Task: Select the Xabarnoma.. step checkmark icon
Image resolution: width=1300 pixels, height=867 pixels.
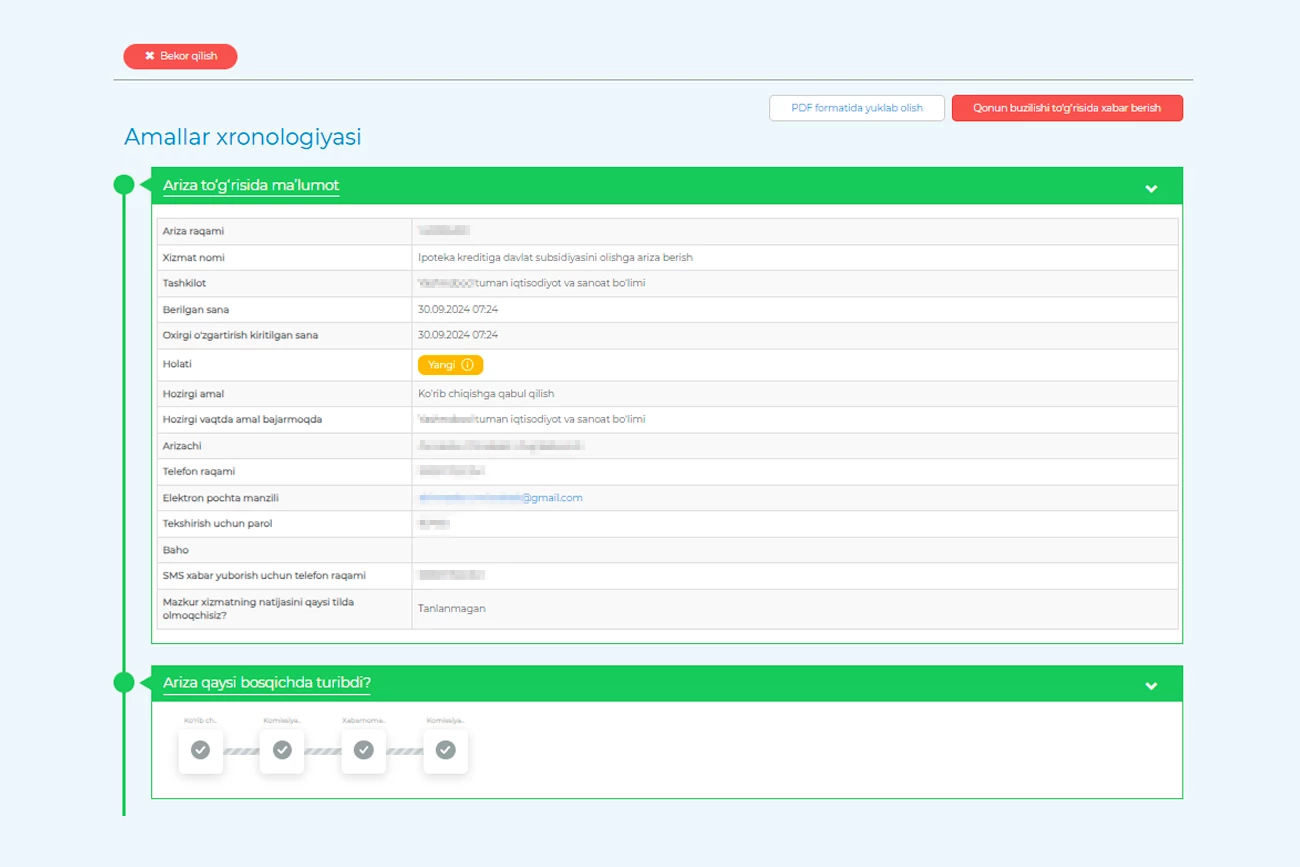Action: tap(364, 749)
